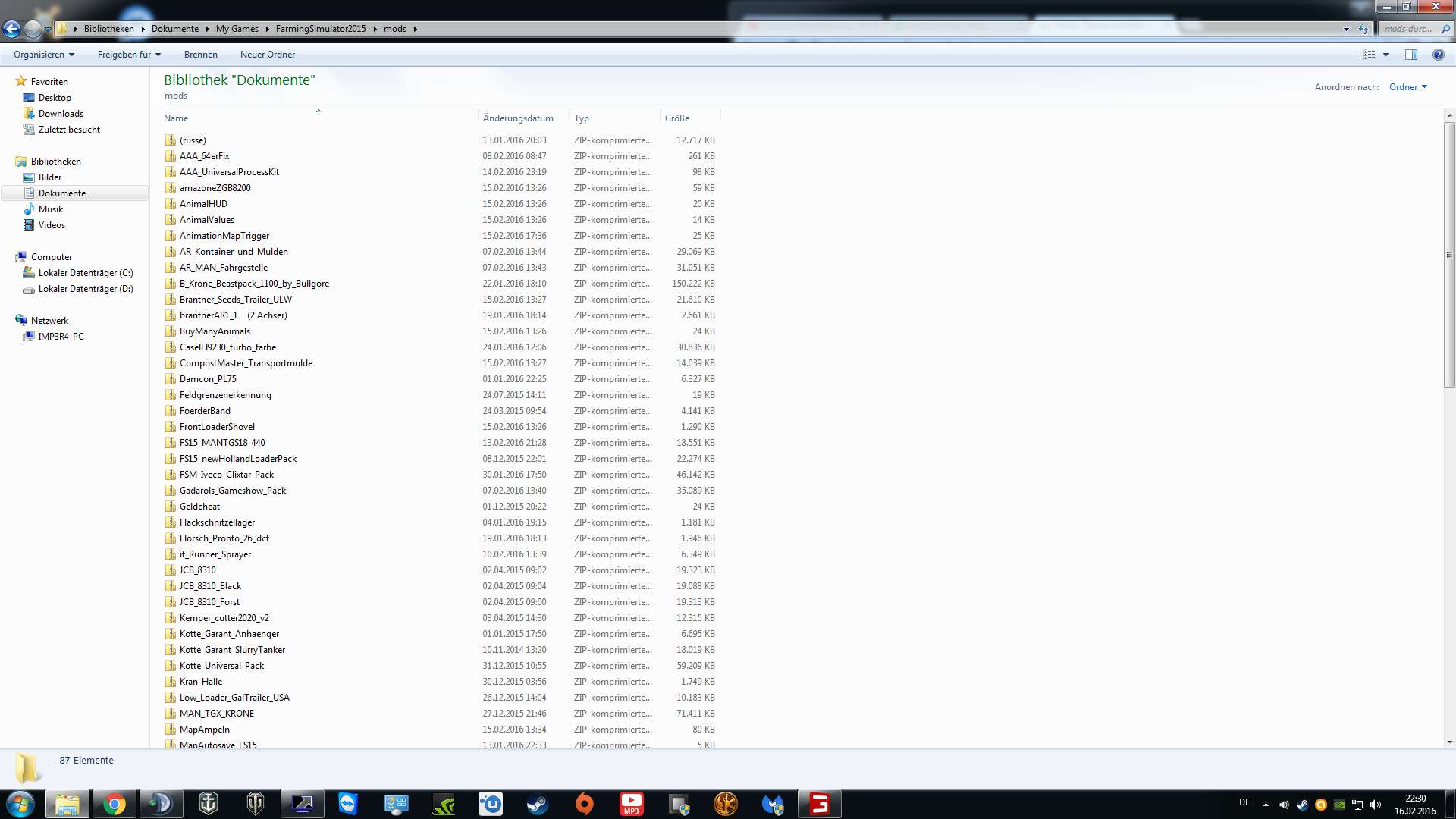Click the vertical scrollbar down arrow
1456x819 pixels.
pyautogui.click(x=1449, y=742)
